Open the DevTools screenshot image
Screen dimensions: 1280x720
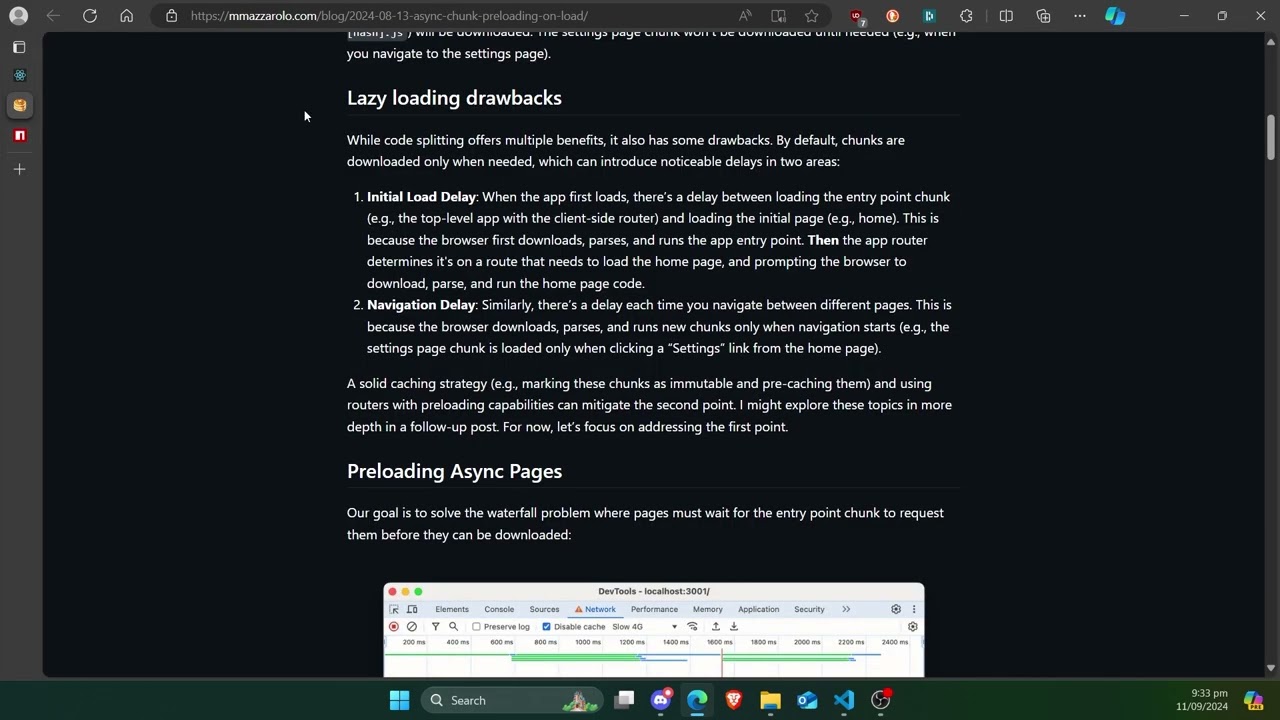point(654,630)
